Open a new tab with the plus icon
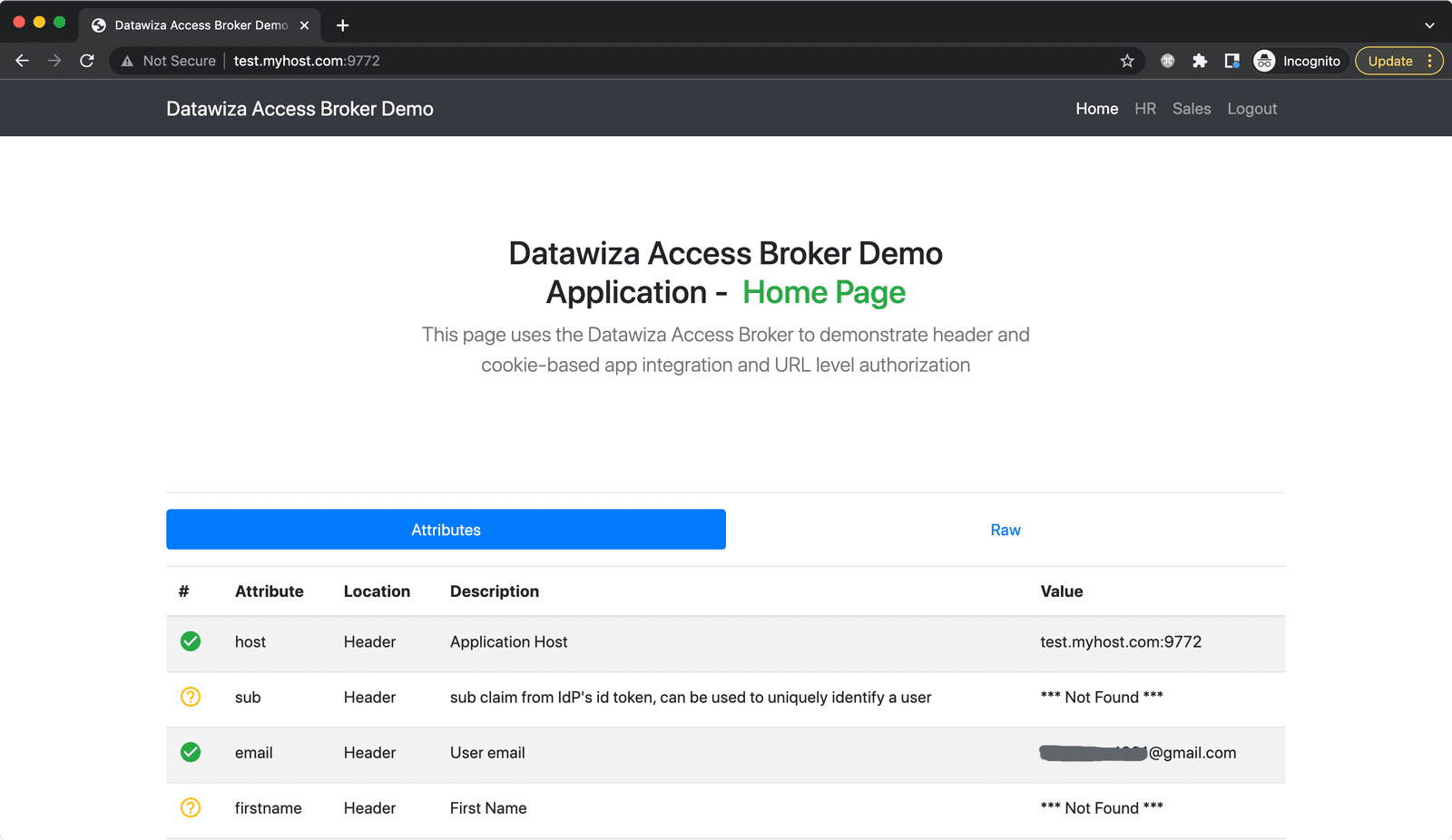 (x=342, y=25)
